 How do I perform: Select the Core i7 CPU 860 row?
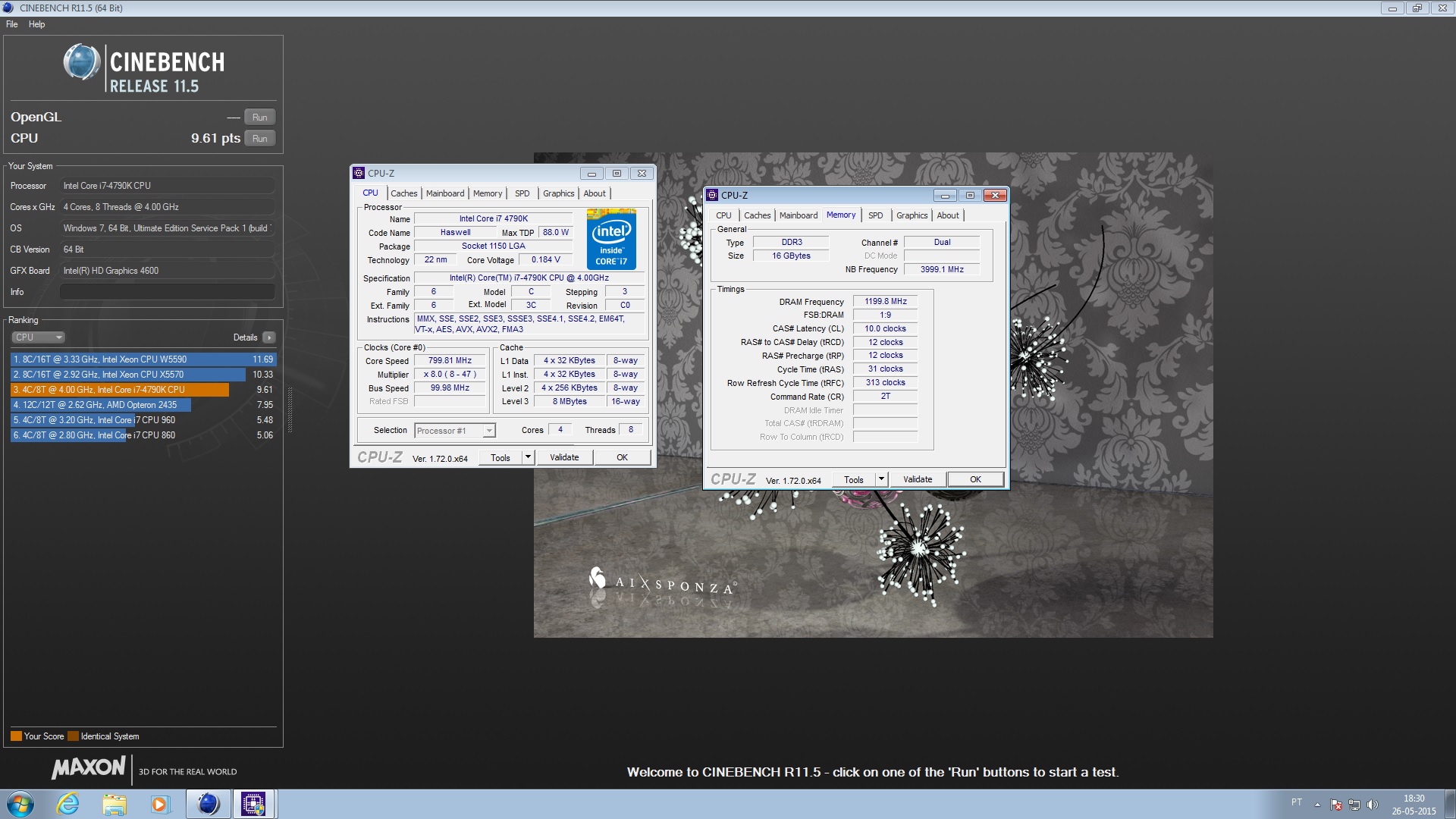143,435
